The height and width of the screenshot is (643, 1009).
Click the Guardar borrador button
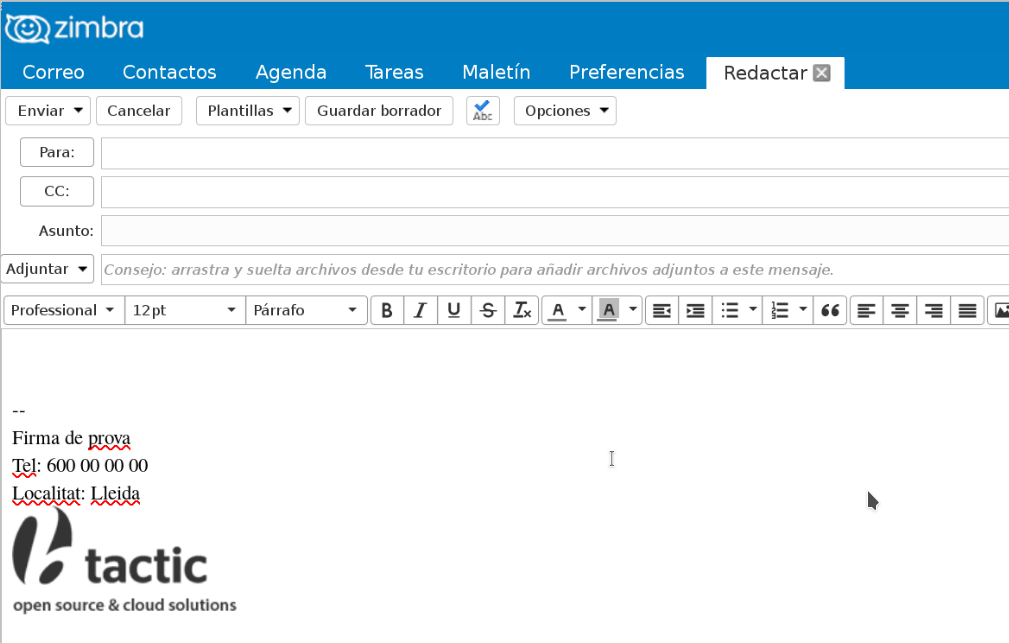[x=379, y=111]
